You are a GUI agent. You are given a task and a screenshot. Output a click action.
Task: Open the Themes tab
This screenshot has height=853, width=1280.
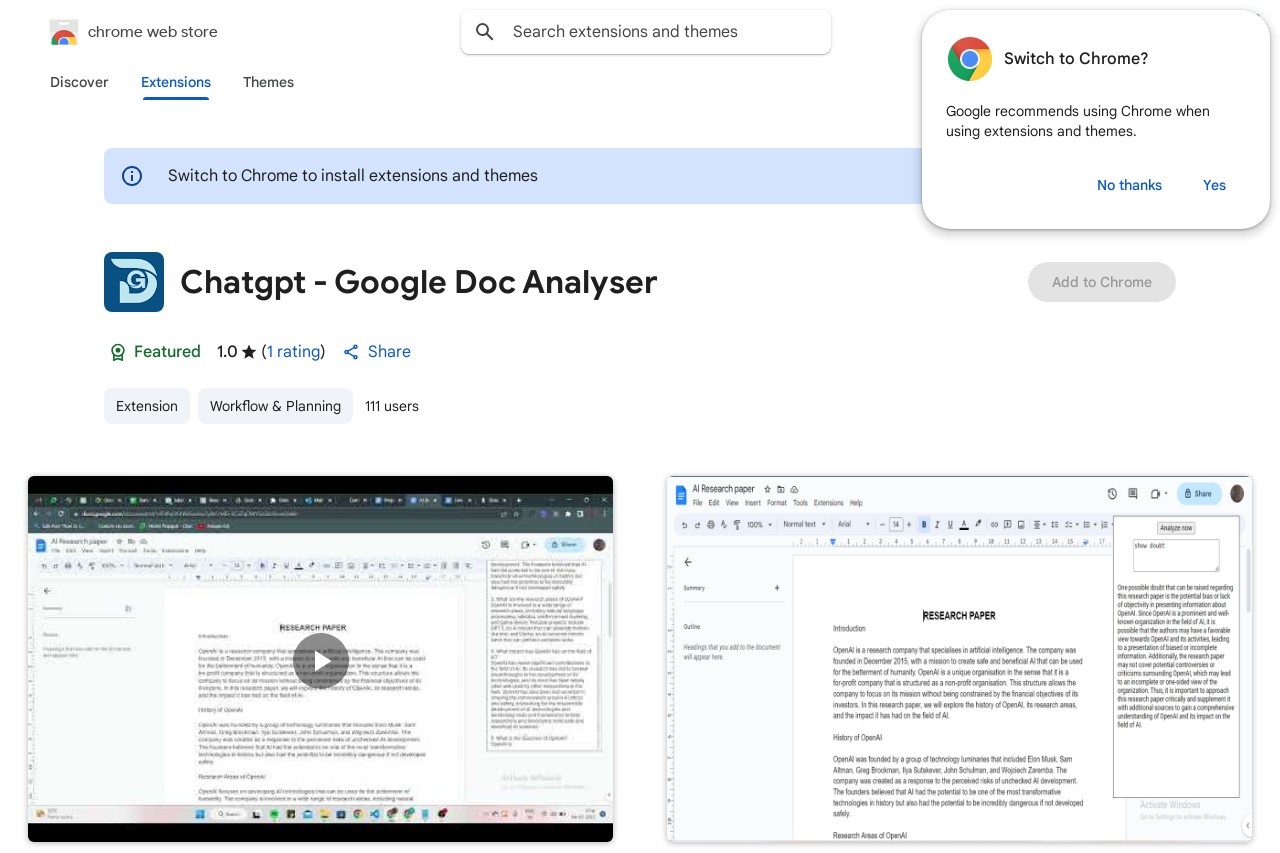coord(268,82)
